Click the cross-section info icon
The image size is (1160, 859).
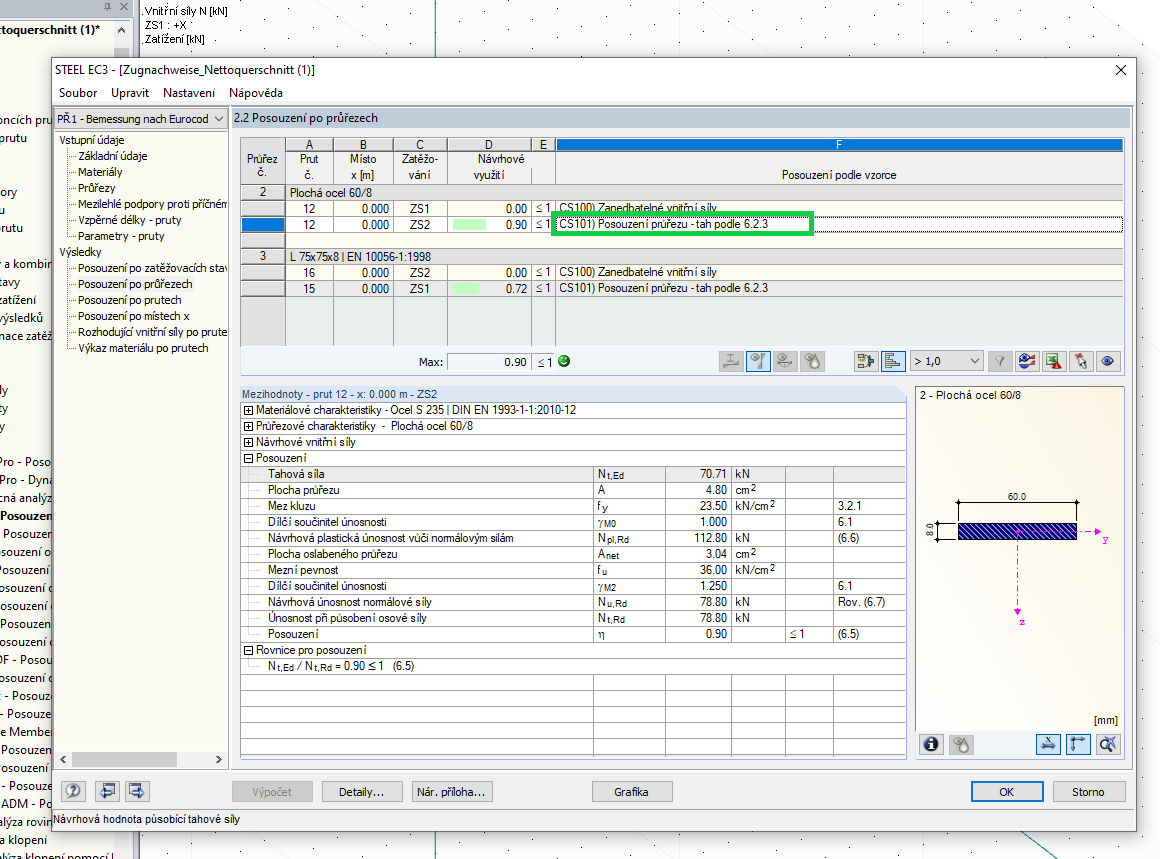tap(931, 744)
